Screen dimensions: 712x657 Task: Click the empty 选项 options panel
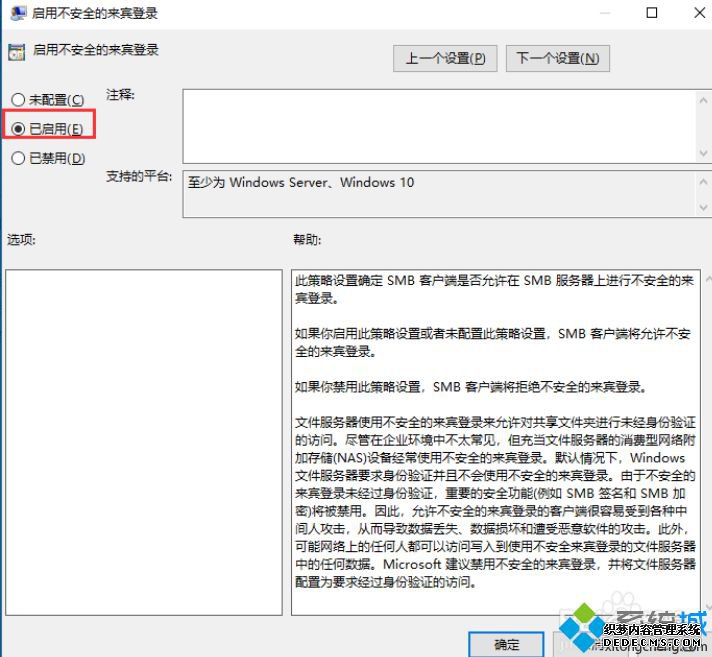click(x=144, y=442)
